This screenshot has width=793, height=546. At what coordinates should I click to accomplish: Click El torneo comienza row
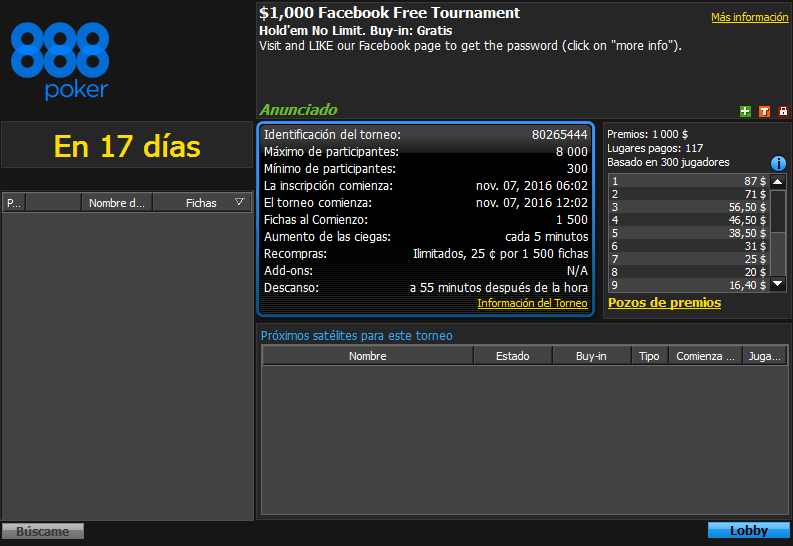425,203
